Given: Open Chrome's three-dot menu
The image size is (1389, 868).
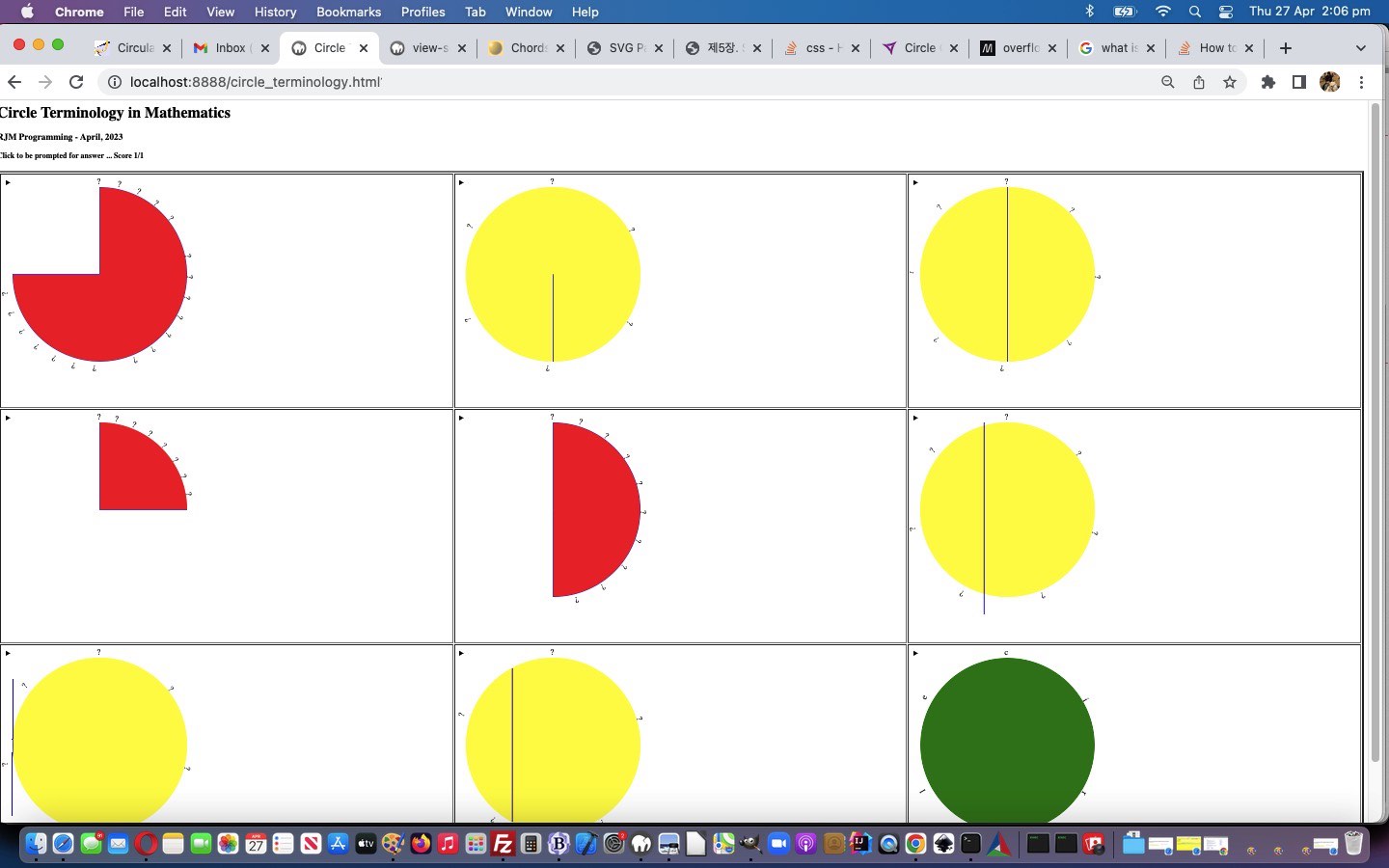Looking at the screenshot, I should click(1361, 82).
